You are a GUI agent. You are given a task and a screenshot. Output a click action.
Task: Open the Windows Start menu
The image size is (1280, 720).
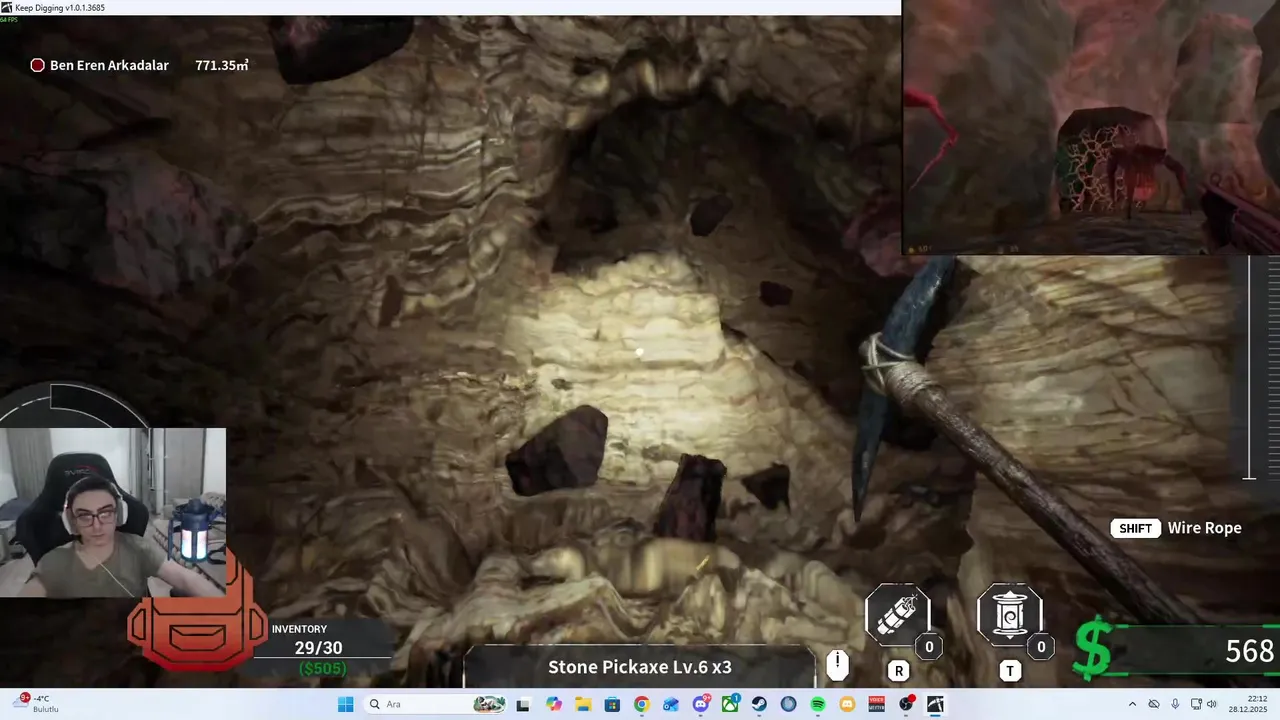pos(345,704)
